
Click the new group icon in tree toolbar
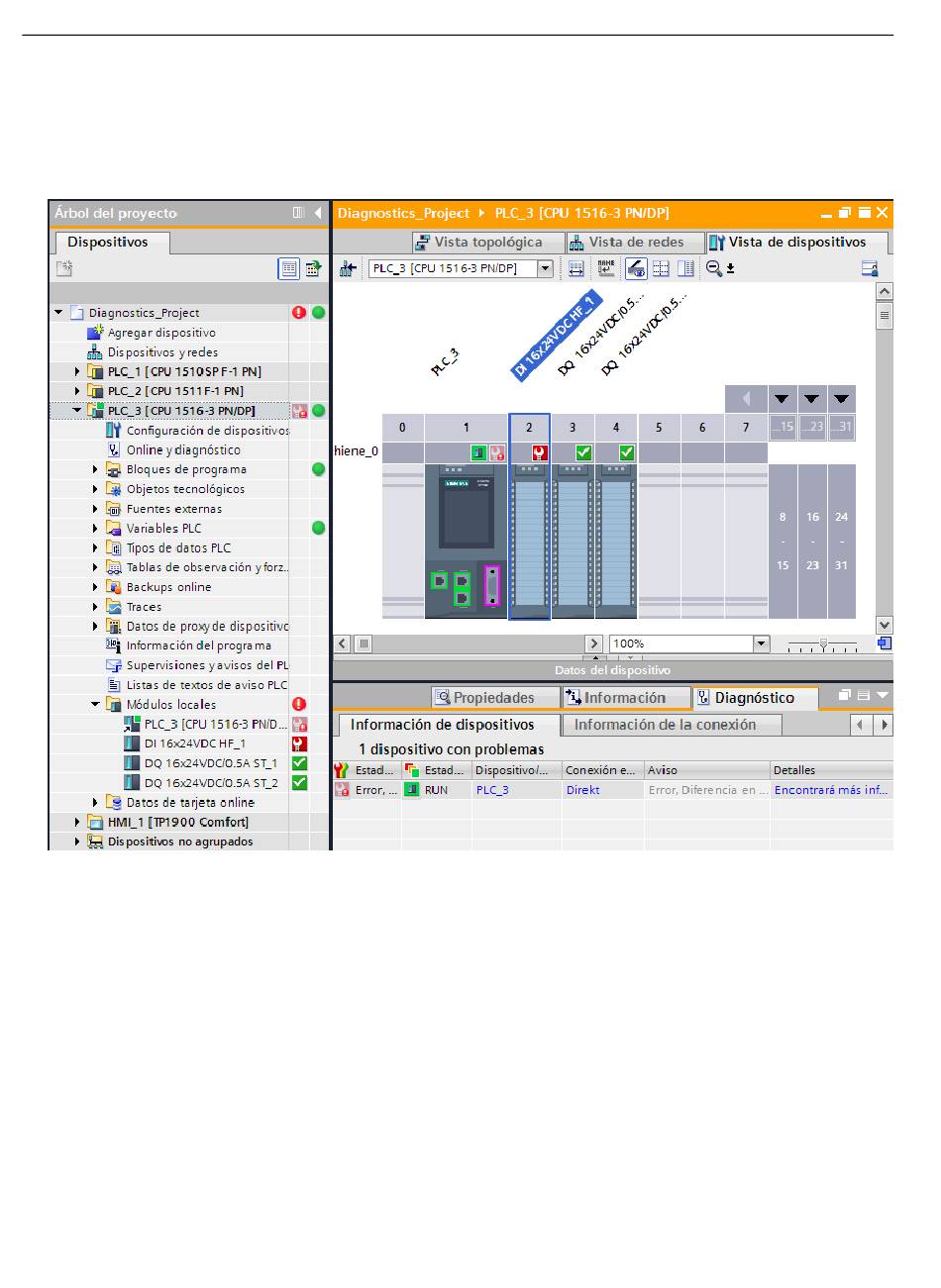pyautogui.click(x=63, y=267)
